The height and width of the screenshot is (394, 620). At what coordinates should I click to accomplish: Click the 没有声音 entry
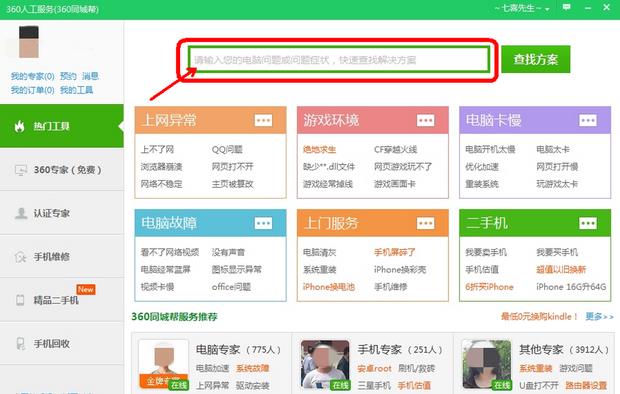coord(228,252)
